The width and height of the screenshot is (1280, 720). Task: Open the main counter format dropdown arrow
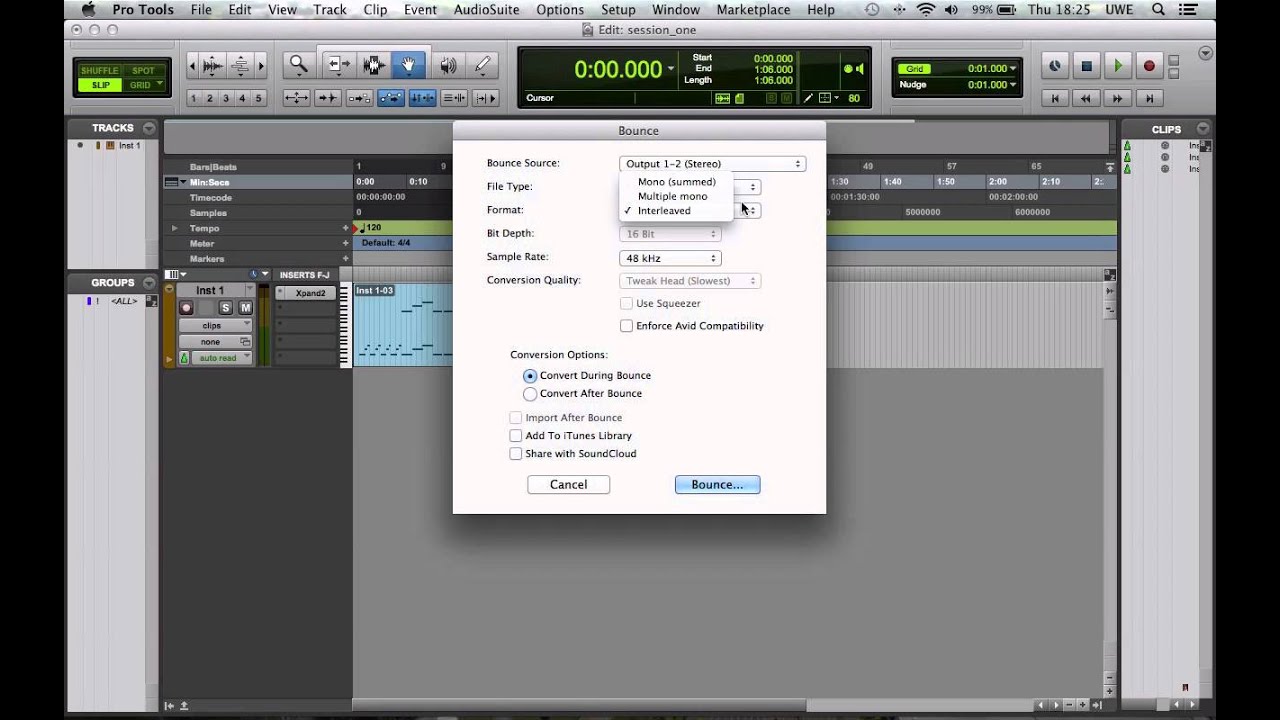click(x=669, y=69)
